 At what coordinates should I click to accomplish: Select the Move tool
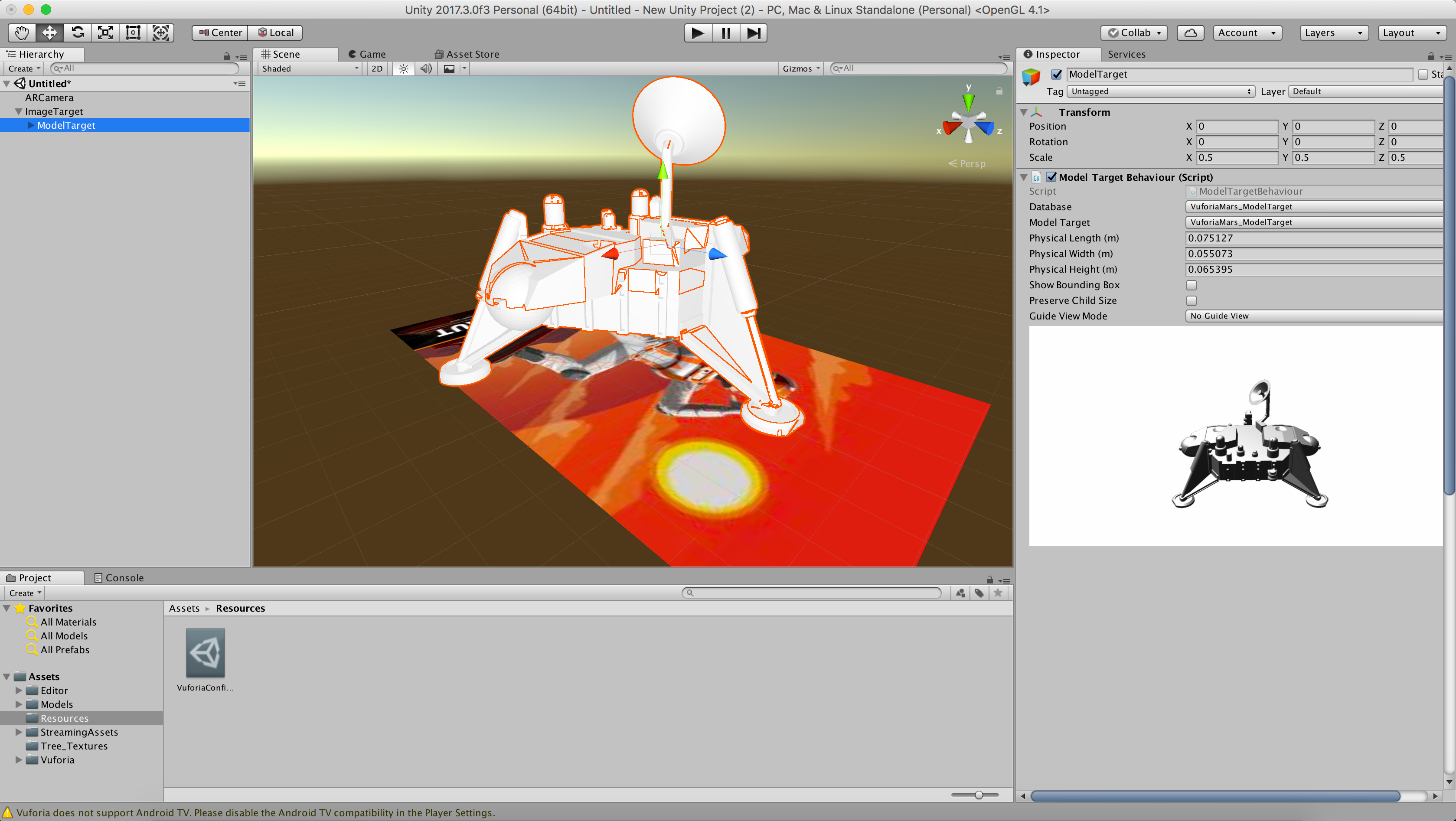point(50,33)
